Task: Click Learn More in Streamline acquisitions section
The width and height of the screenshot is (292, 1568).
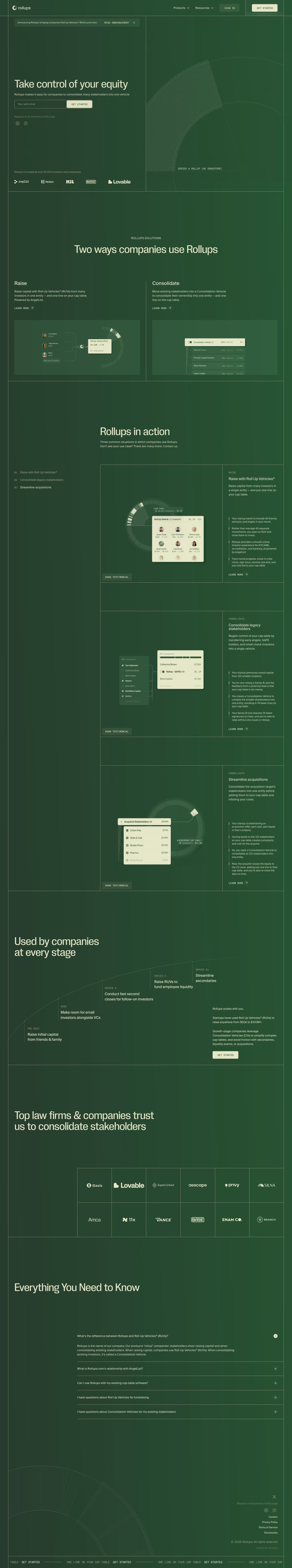Action: [238, 883]
